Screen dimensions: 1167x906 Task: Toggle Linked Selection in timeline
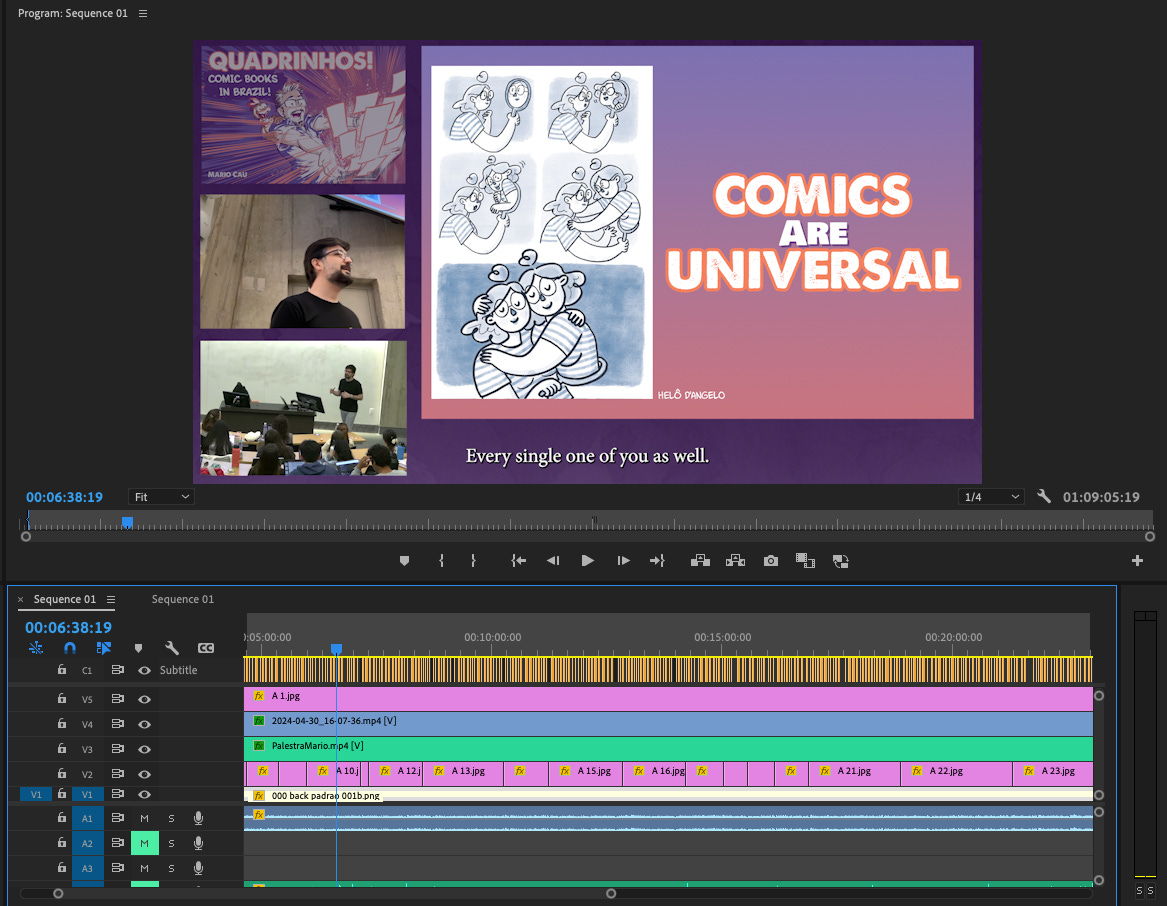coord(103,648)
